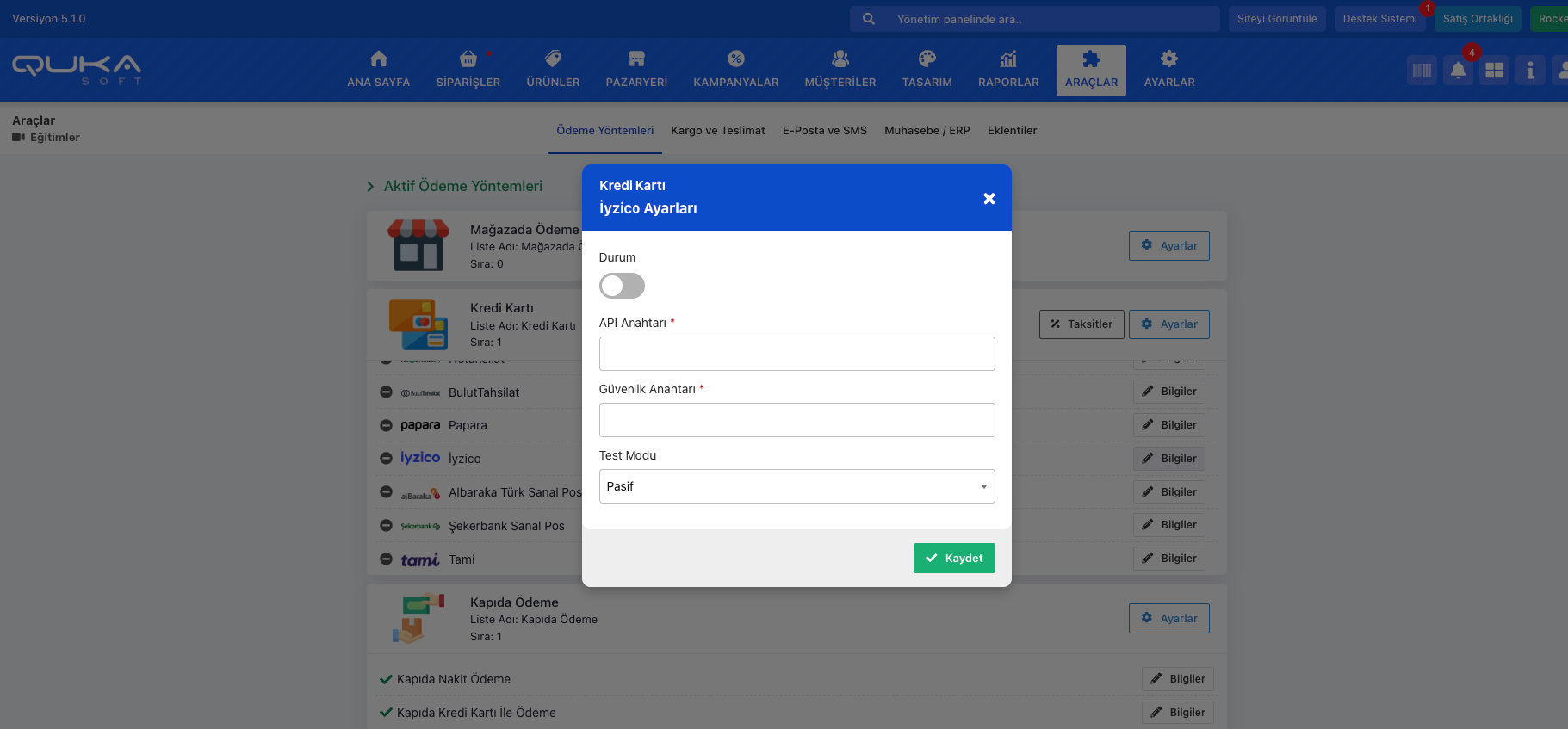Viewport: 1568px width, 729px height.
Task: Open Ayarlar for Kapıda Ödeme
Action: point(1168,618)
